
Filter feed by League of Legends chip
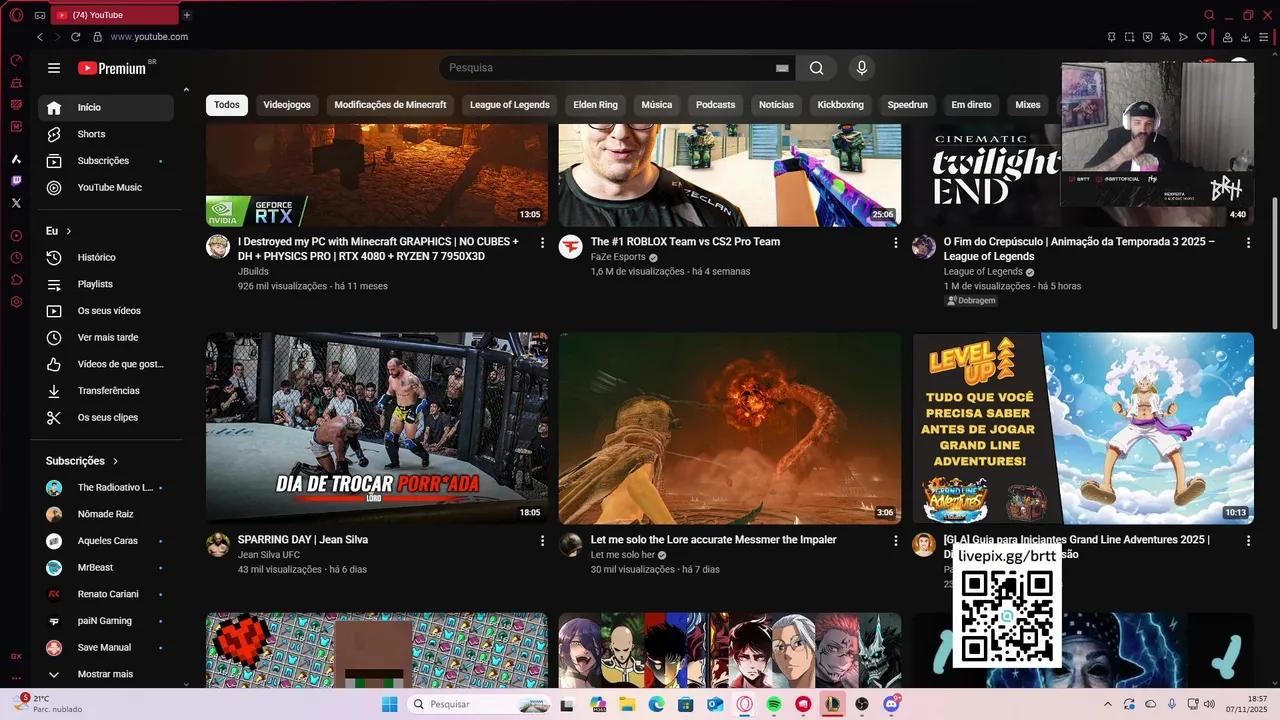[x=510, y=105]
